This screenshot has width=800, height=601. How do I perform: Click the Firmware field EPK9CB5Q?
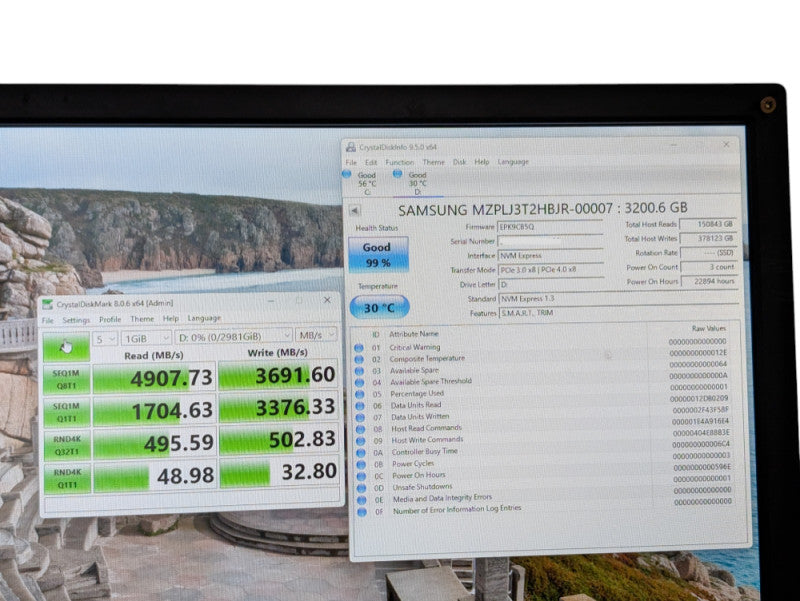550,227
